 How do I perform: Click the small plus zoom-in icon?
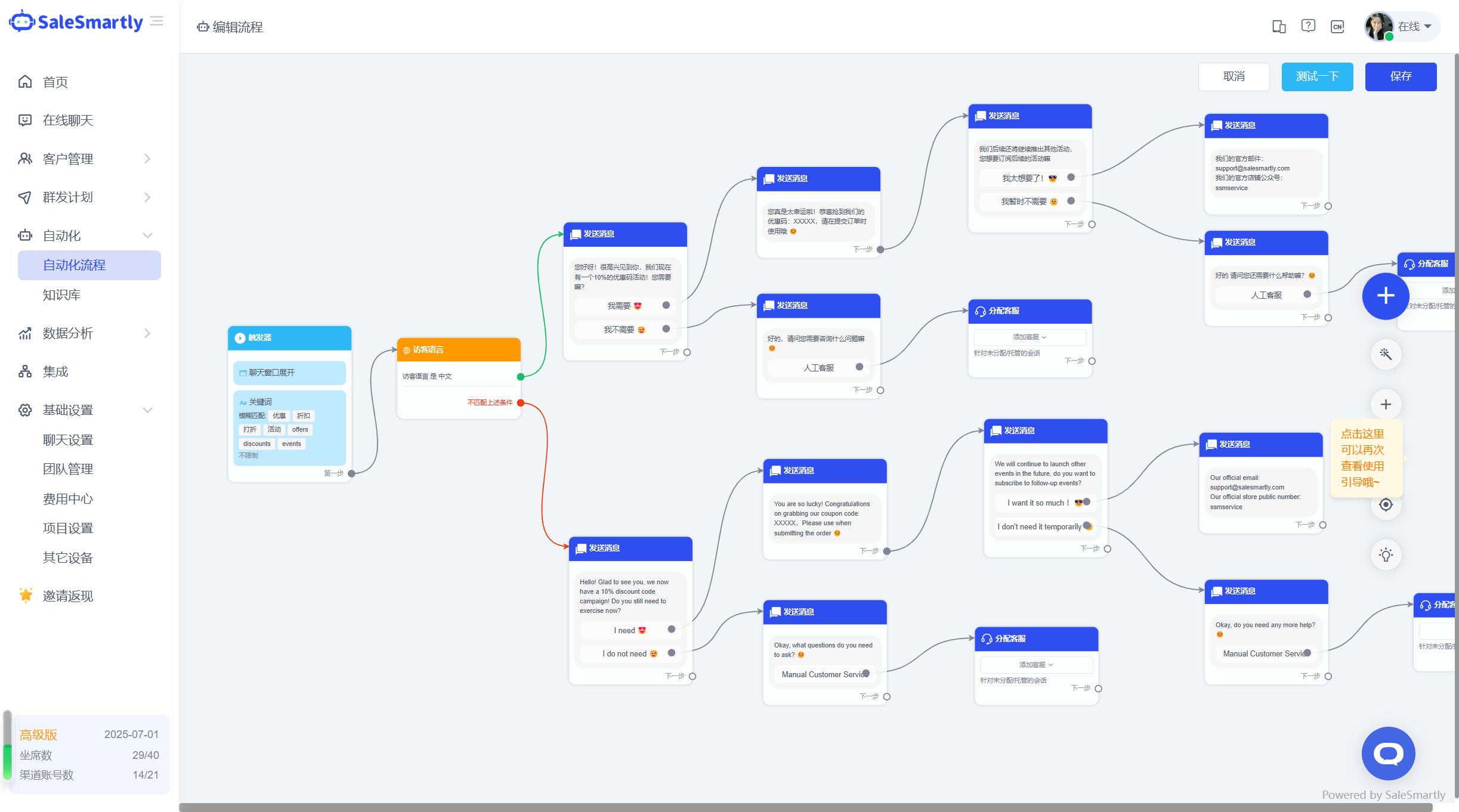click(x=1386, y=404)
